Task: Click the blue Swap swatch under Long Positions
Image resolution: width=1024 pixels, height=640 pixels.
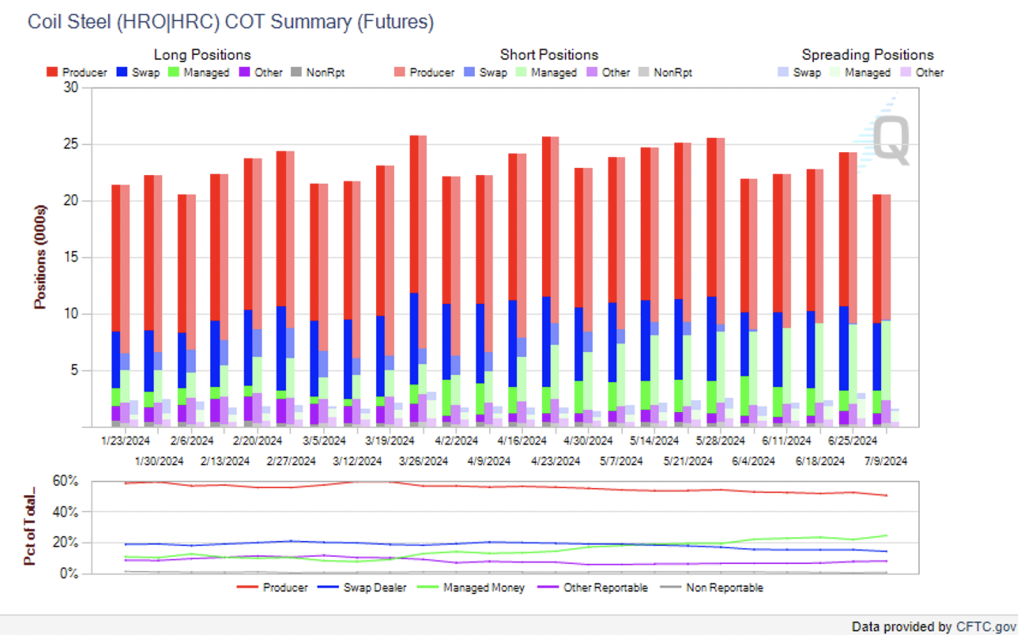Action: pos(120,73)
